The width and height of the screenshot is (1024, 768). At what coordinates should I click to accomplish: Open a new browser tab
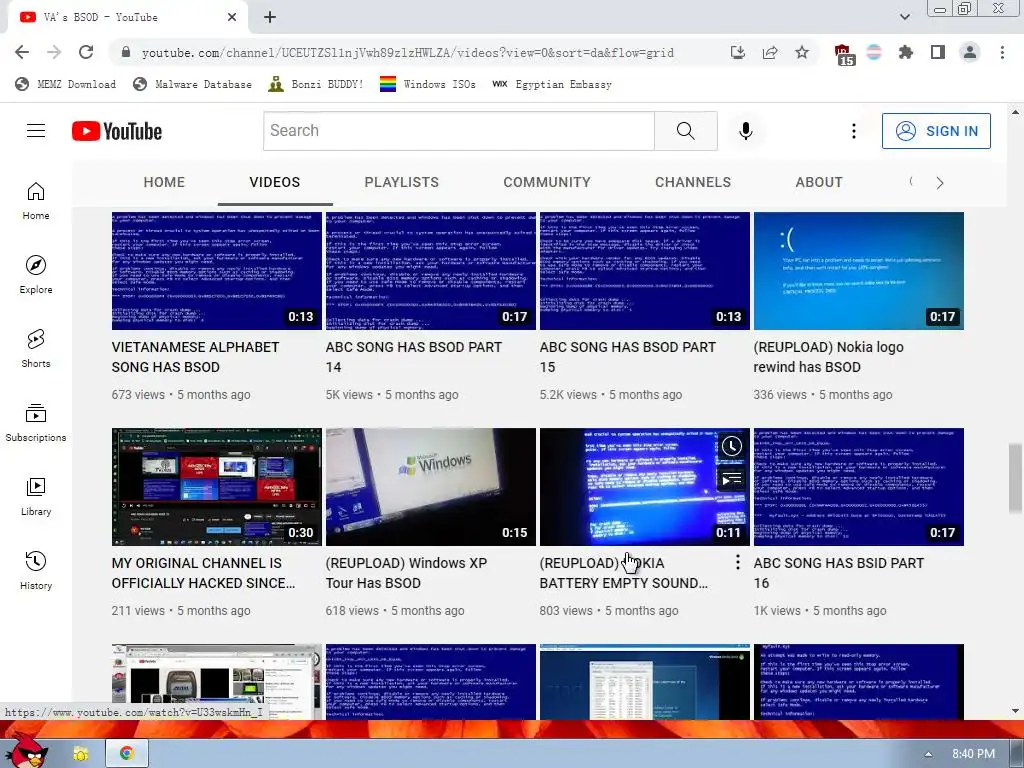pyautogui.click(x=270, y=17)
